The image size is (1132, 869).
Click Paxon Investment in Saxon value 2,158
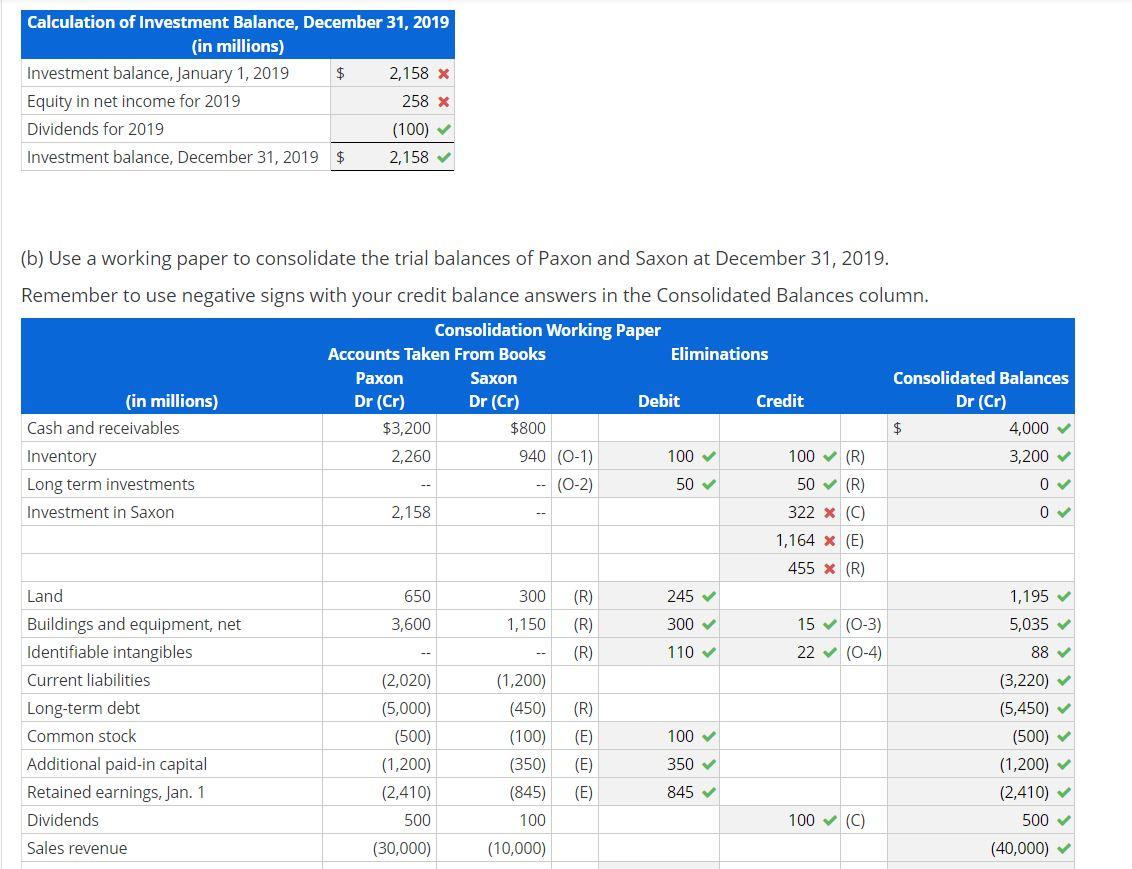point(411,512)
